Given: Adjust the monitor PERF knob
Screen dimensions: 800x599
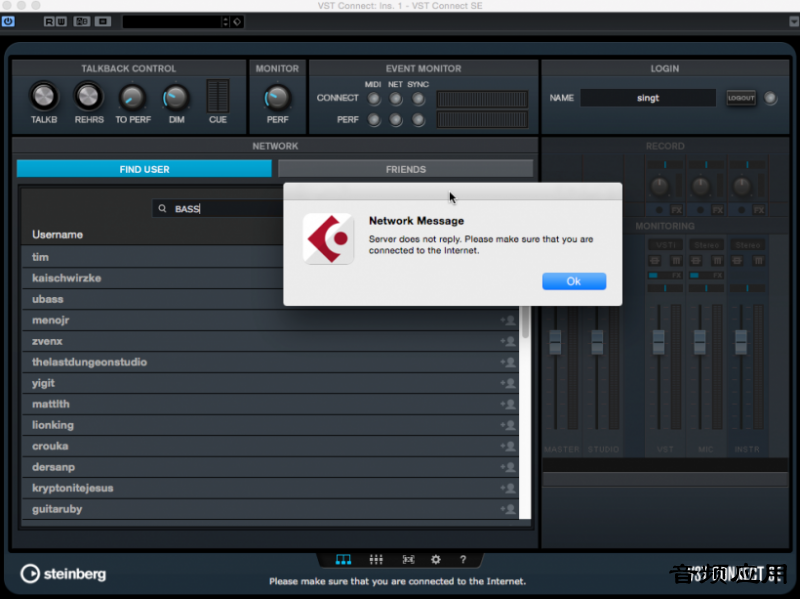Looking at the screenshot, I should (x=277, y=97).
